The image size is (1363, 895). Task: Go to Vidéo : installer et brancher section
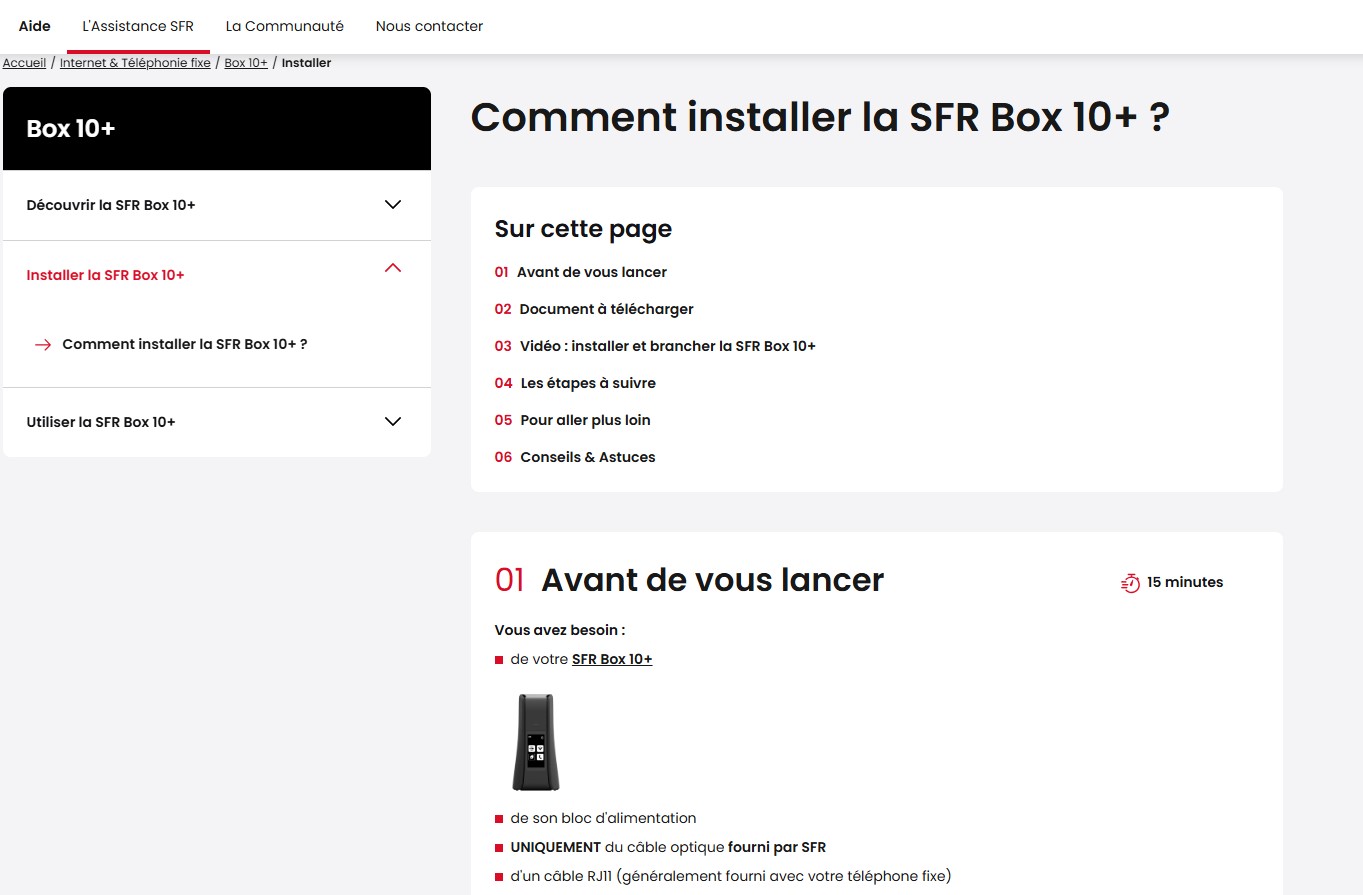[667, 345]
